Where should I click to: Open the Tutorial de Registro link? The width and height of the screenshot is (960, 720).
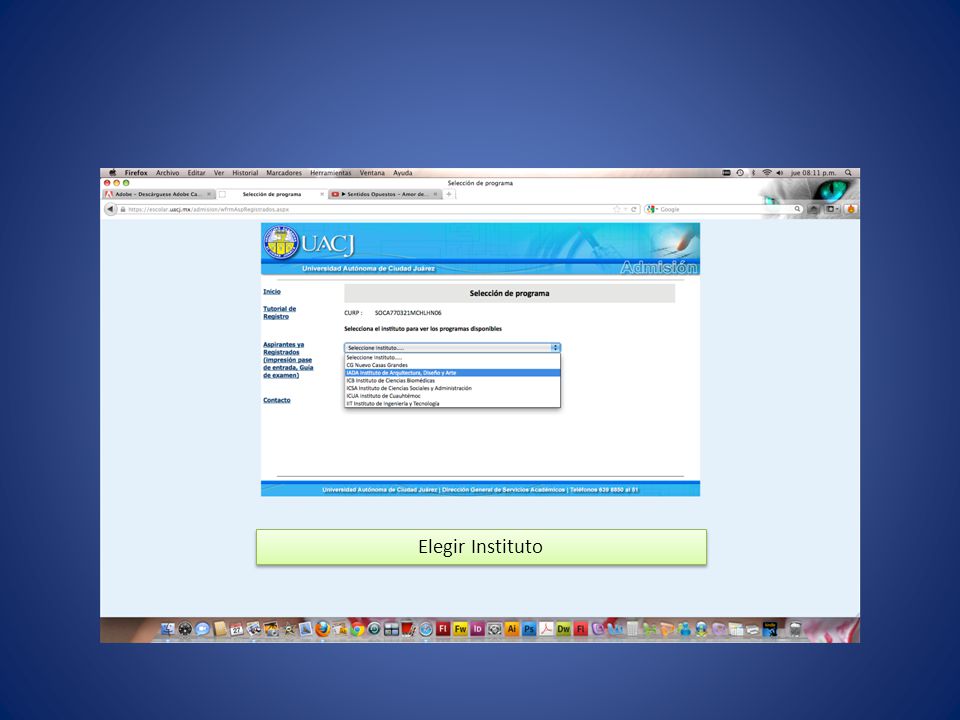[x=279, y=312]
